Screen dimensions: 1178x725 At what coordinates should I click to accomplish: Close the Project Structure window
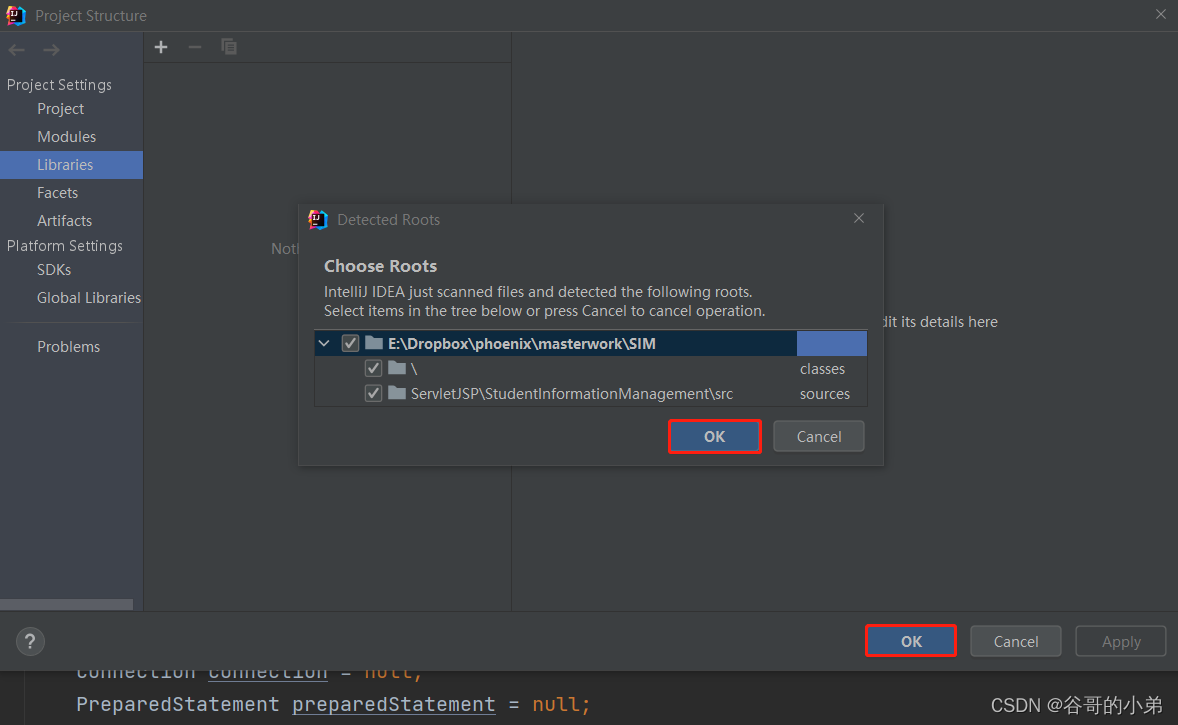[x=1161, y=14]
